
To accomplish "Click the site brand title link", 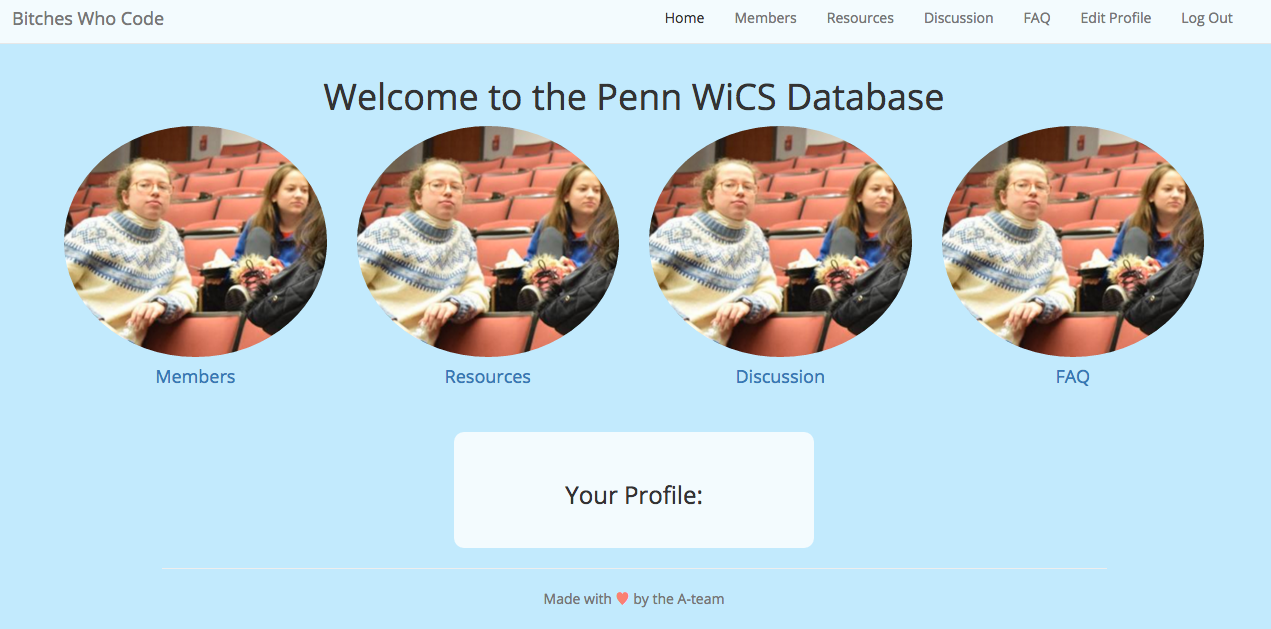I will click(x=88, y=18).
